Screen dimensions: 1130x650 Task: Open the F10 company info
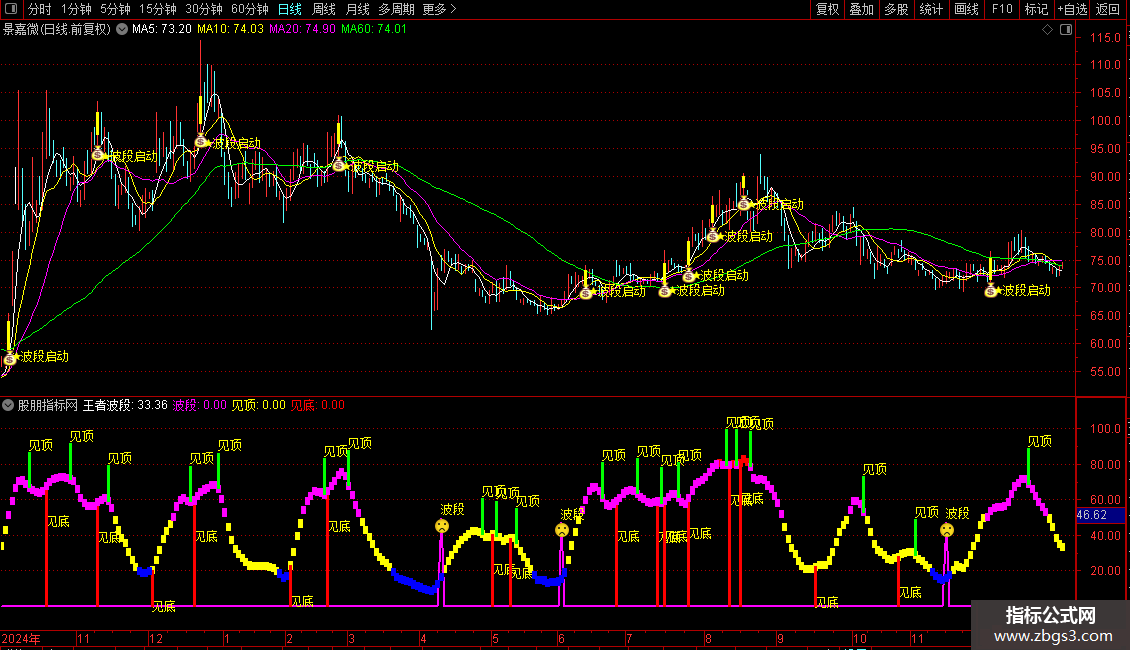(x=1001, y=9)
